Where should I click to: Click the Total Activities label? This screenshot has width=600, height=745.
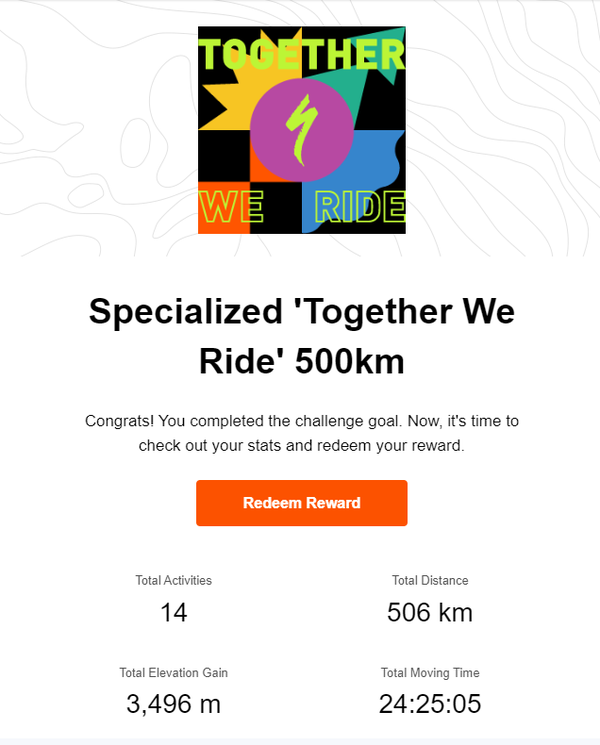tap(174, 580)
